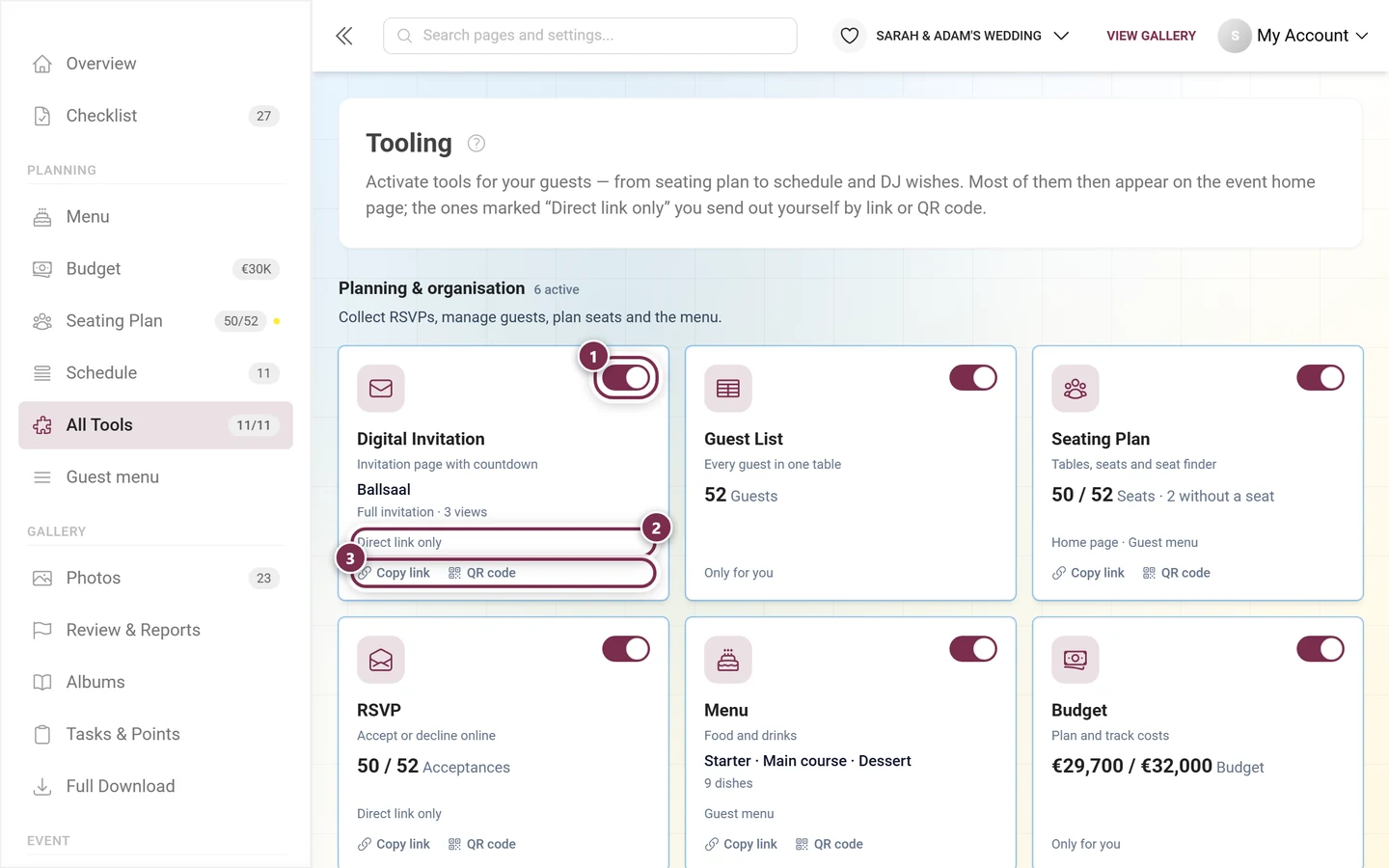Turn off the Budget tool switch

pos(1321,649)
